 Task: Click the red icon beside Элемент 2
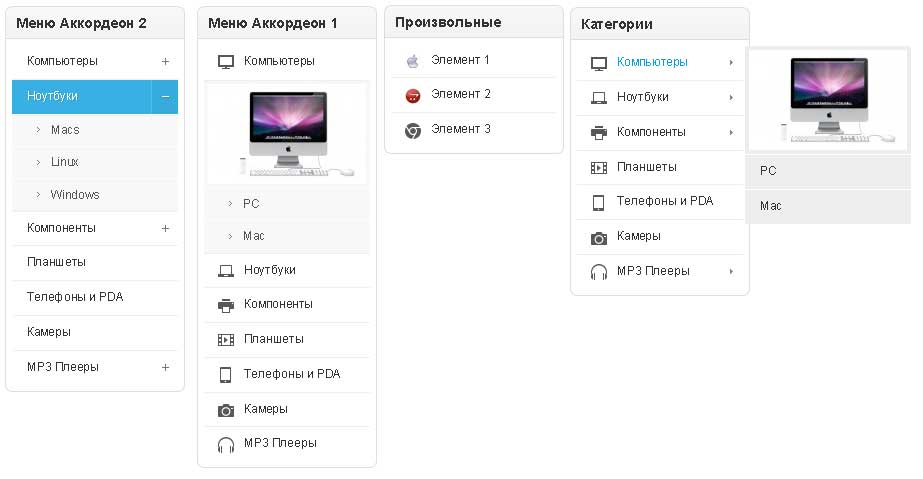coord(412,95)
